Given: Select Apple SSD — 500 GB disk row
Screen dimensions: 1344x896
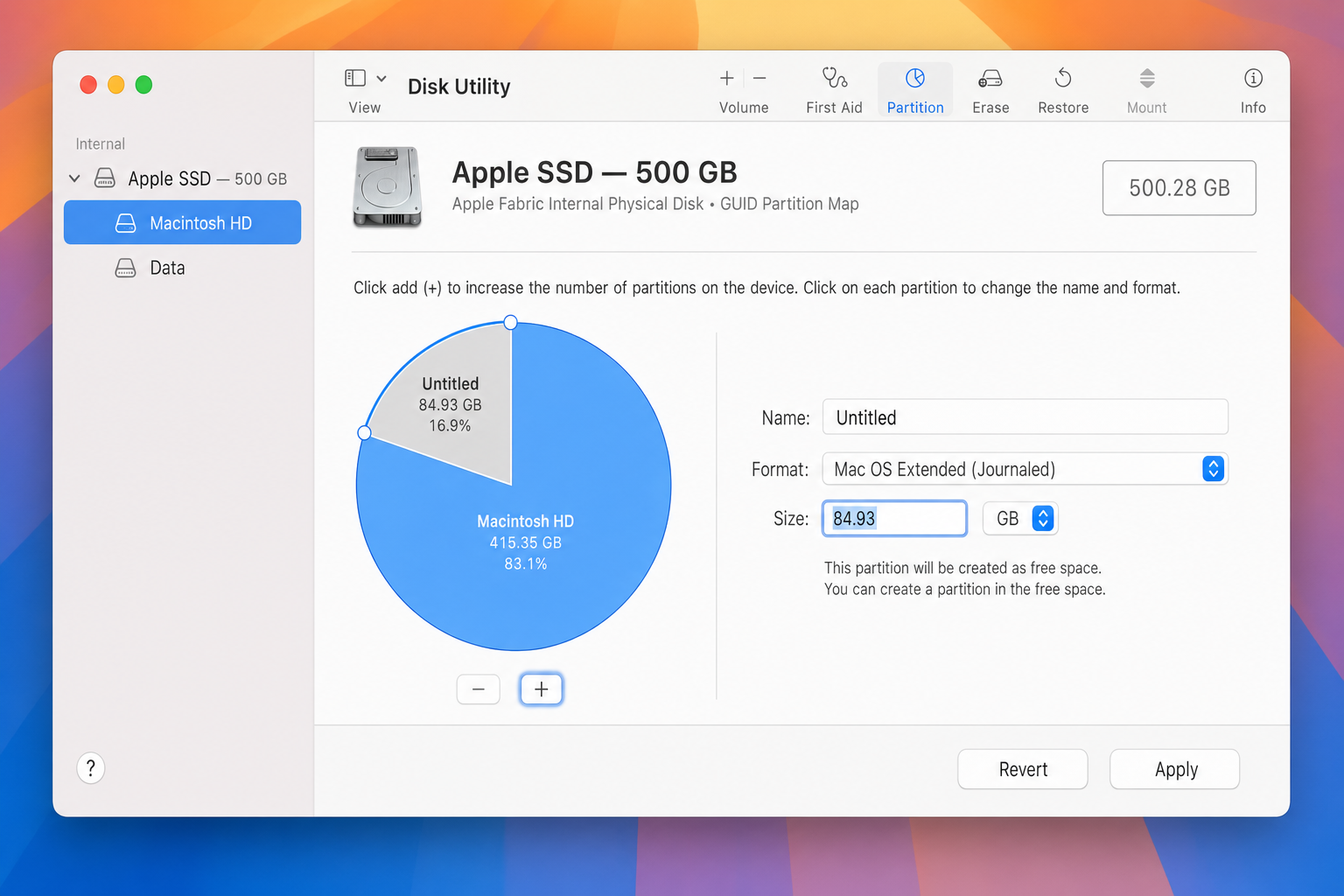Looking at the screenshot, I should 182,178.
